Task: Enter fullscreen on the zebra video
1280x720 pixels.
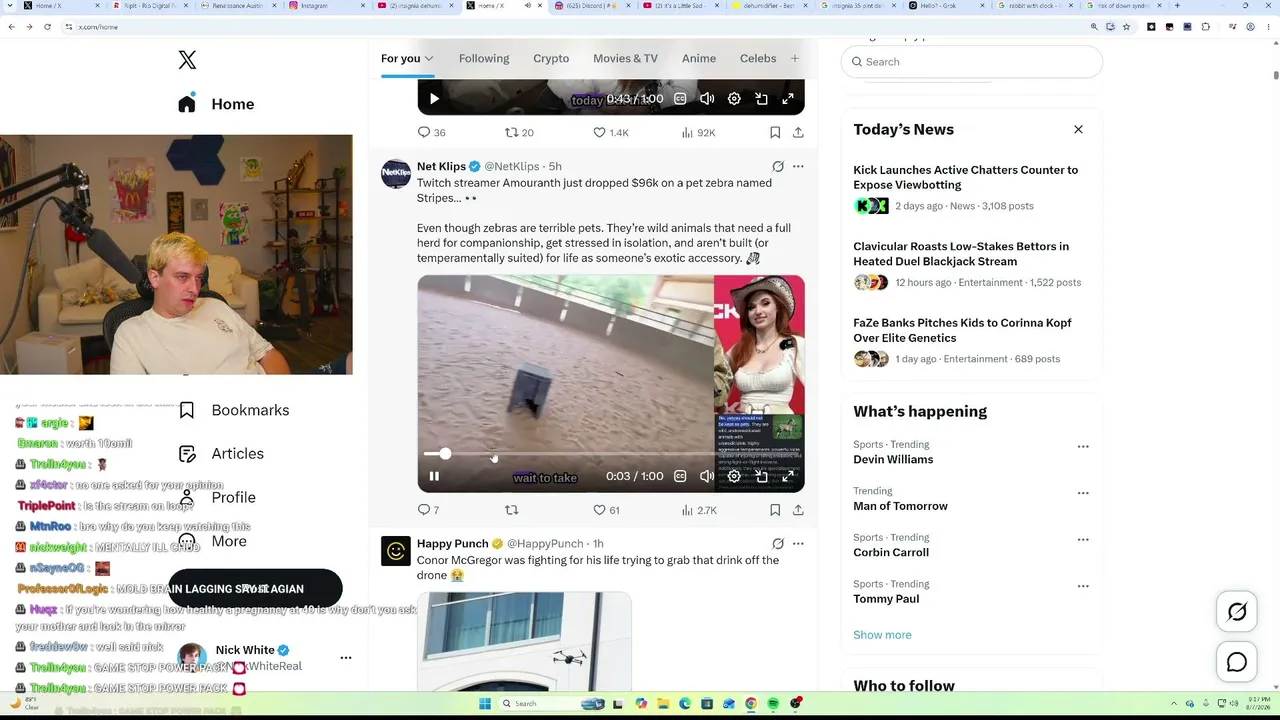Action: tap(788, 476)
